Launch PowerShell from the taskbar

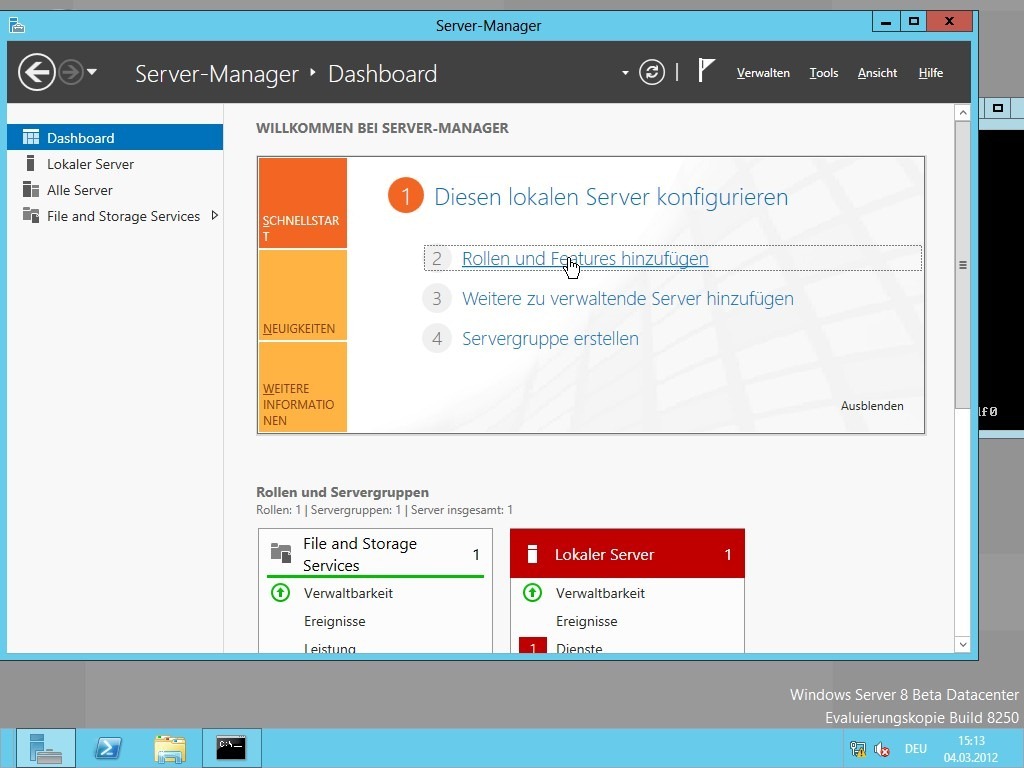(108, 748)
